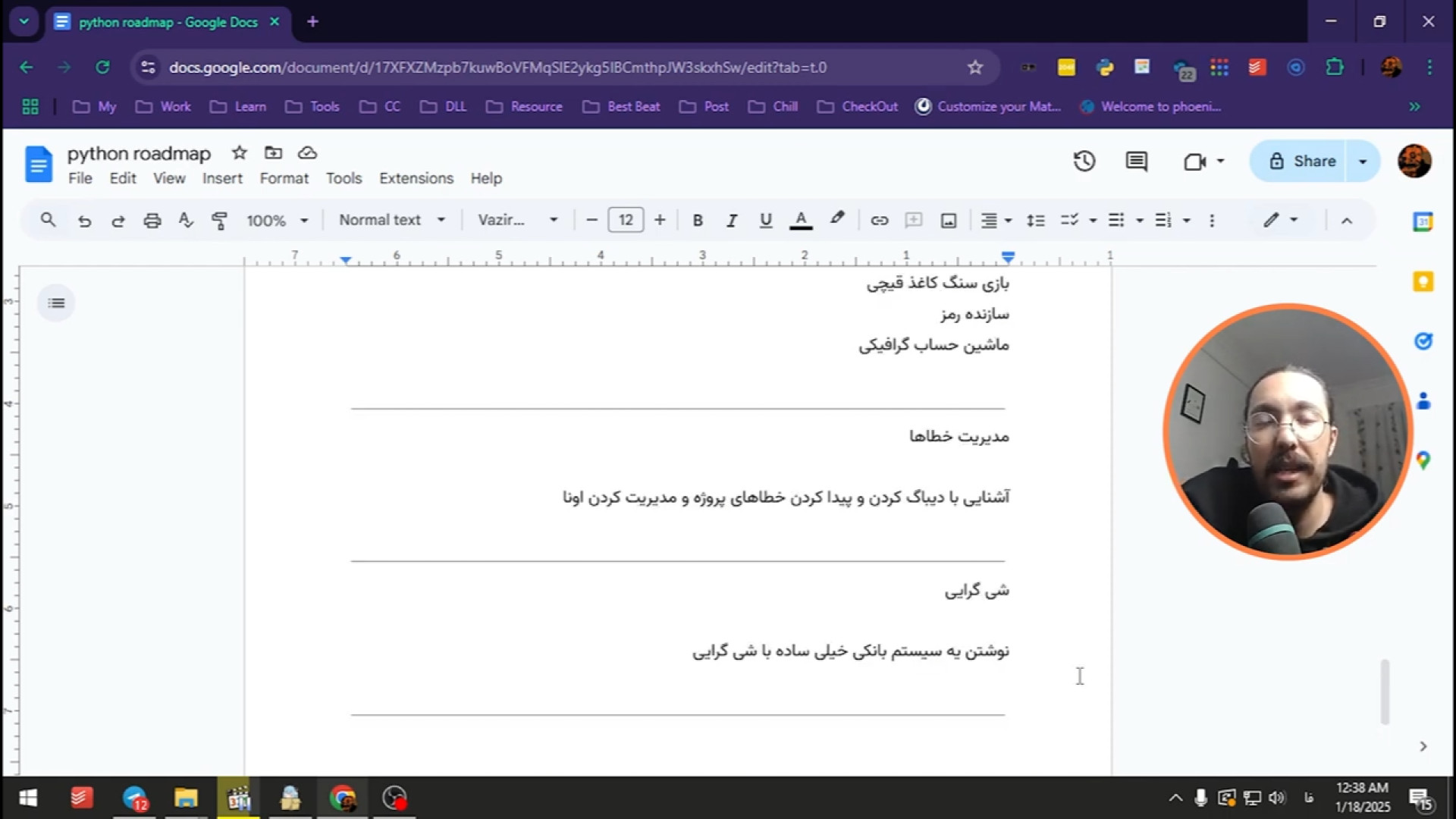Expand the checklist menu arrow
The width and height of the screenshot is (1456, 819).
[1093, 221]
